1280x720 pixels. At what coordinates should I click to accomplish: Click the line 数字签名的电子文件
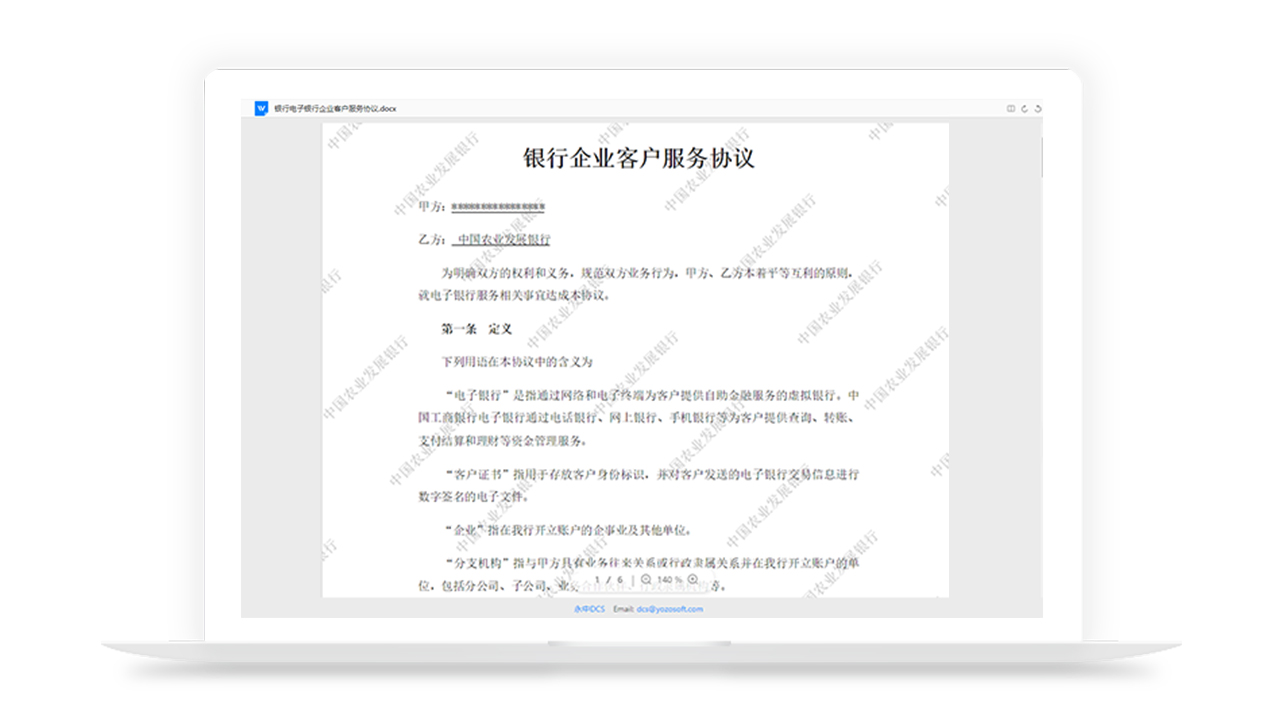click(474, 497)
